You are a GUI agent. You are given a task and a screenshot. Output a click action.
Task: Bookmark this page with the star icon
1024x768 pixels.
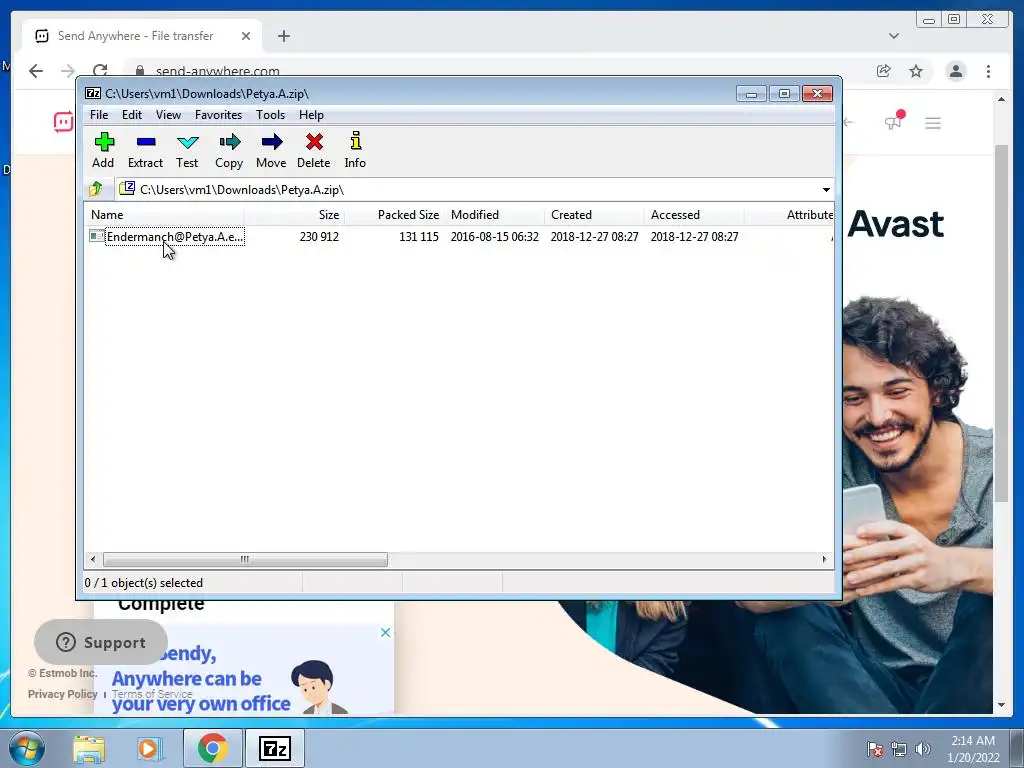click(916, 71)
